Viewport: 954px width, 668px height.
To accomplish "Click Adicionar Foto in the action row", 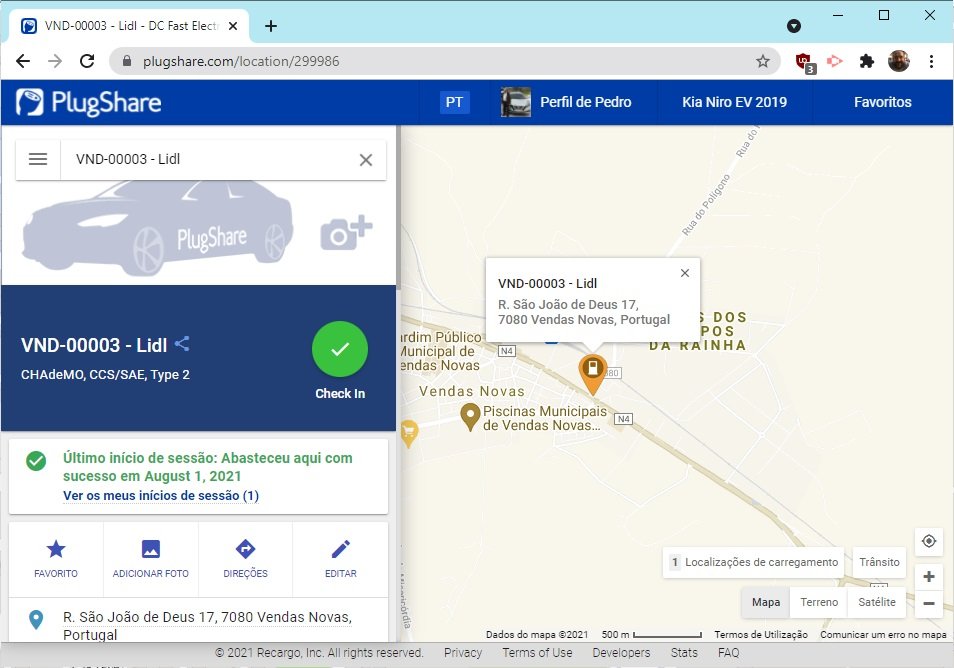I will point(151,558).
